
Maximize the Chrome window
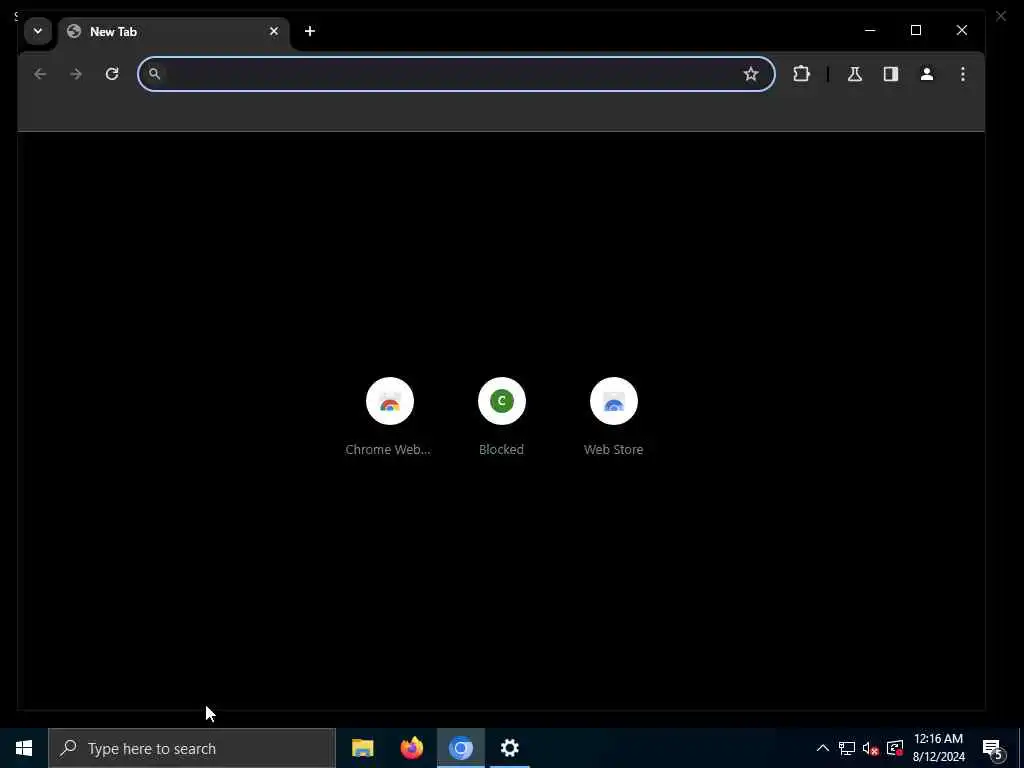pos(916,30)
